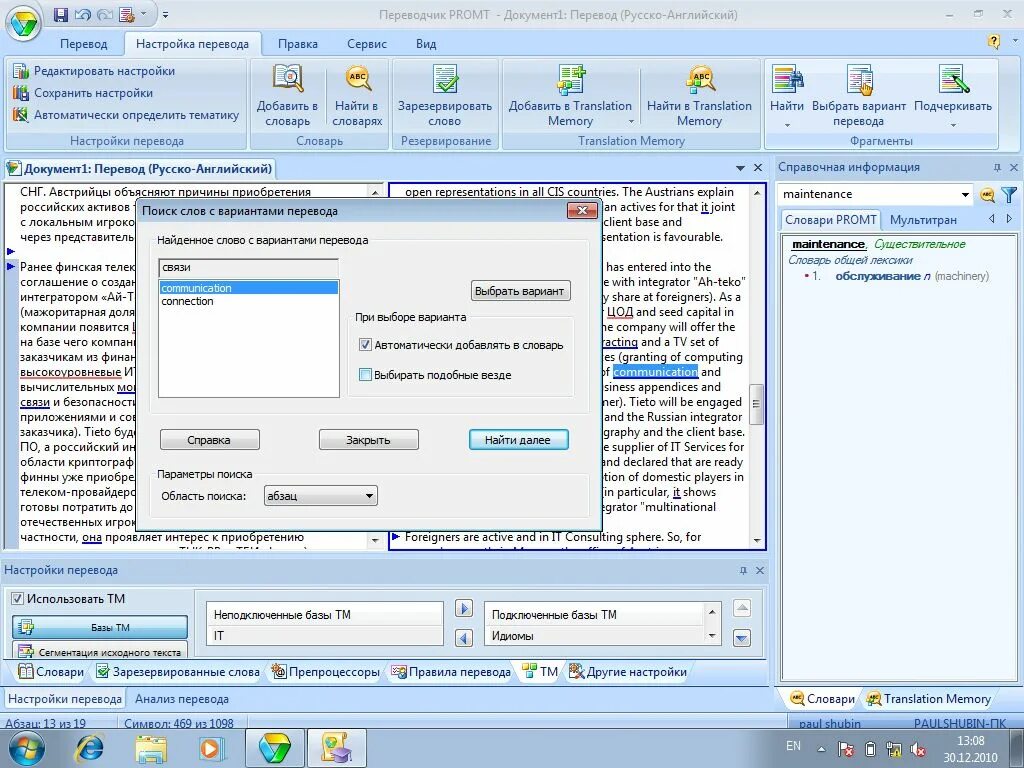Click the 'Справка' button in dialog

tap(210, 440)
